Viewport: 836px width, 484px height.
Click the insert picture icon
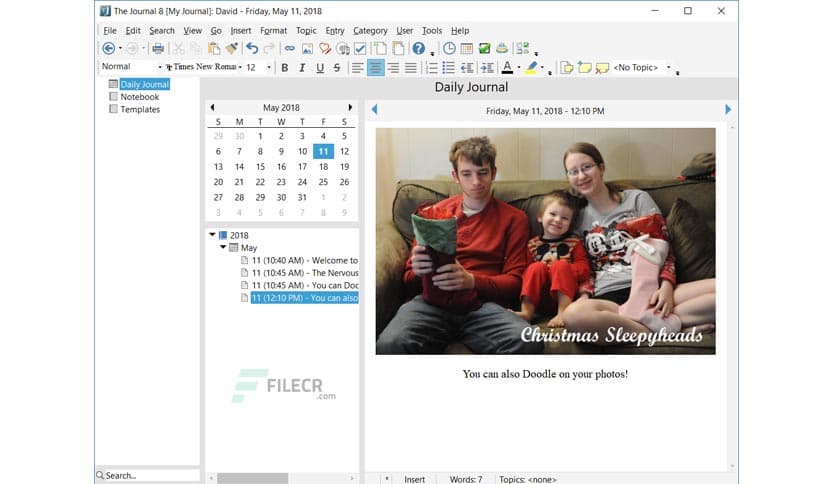tap(307, 49)
